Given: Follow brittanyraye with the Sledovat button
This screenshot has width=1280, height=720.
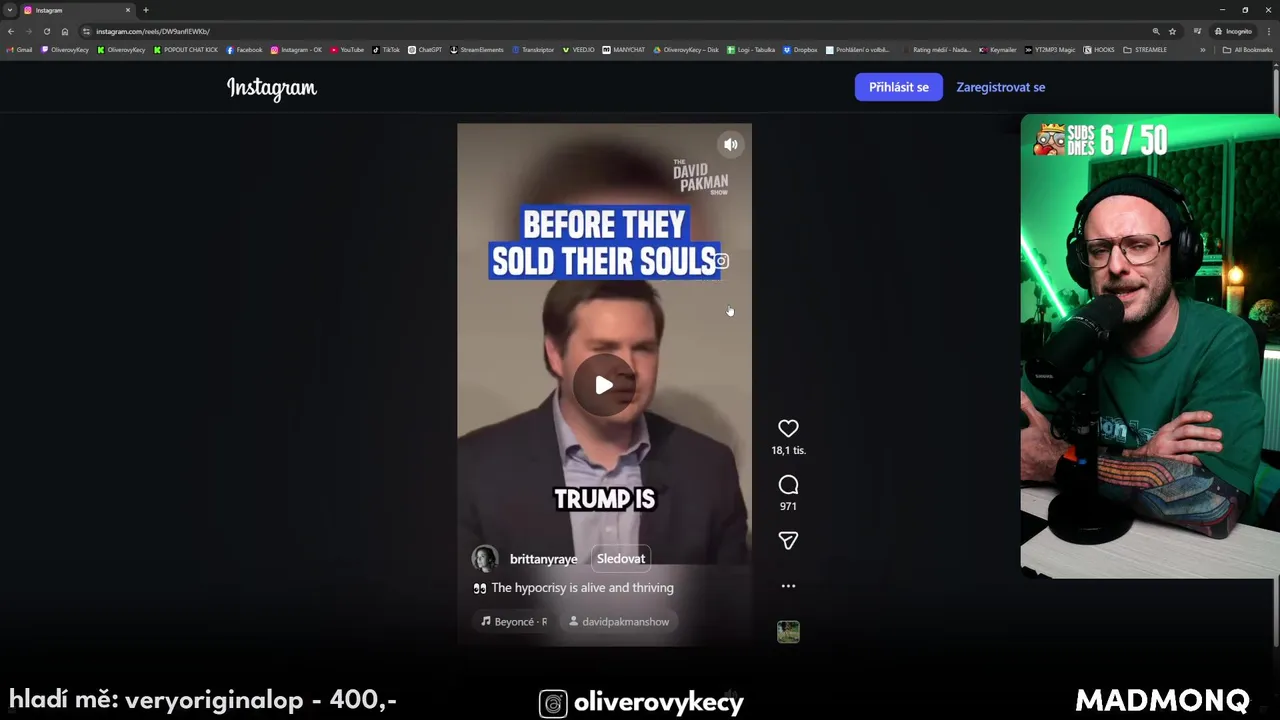Looking at the screenshot, I should (x=620, y=559).
